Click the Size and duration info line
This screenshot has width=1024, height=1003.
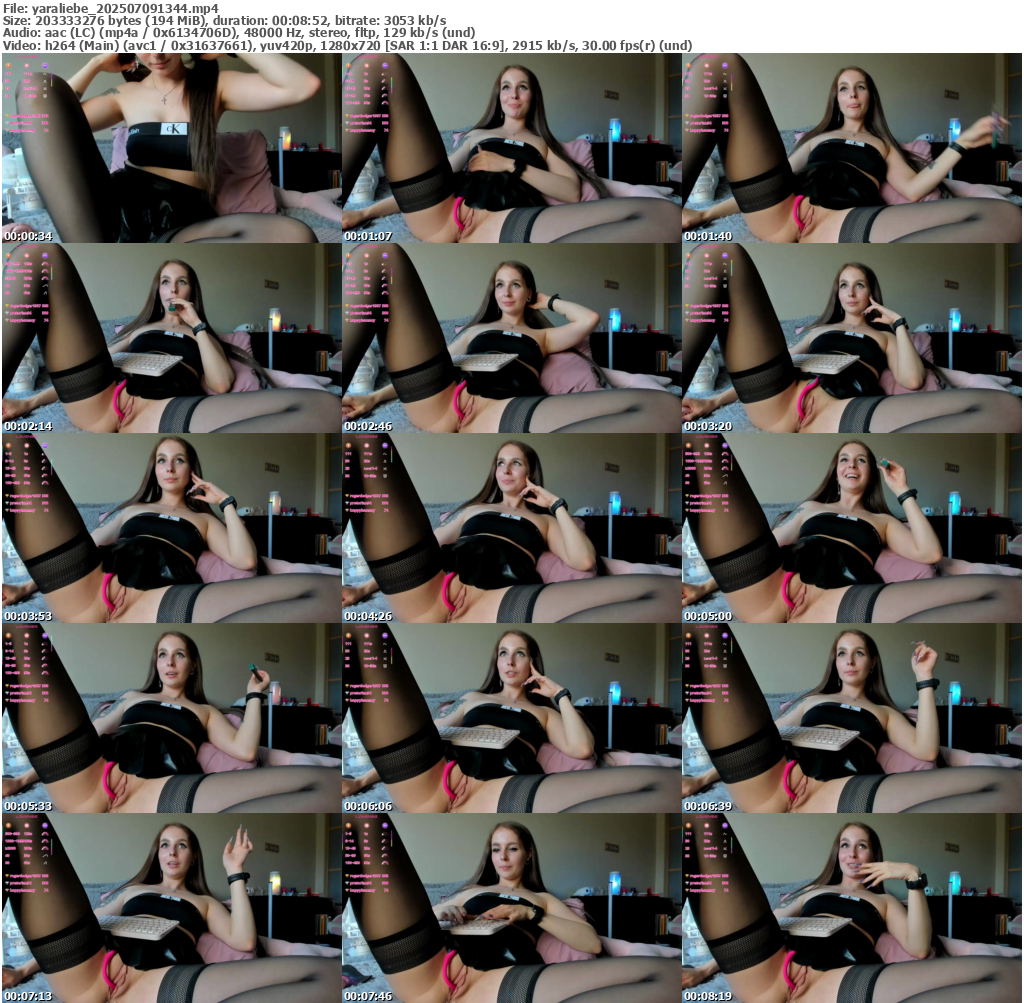224,20
